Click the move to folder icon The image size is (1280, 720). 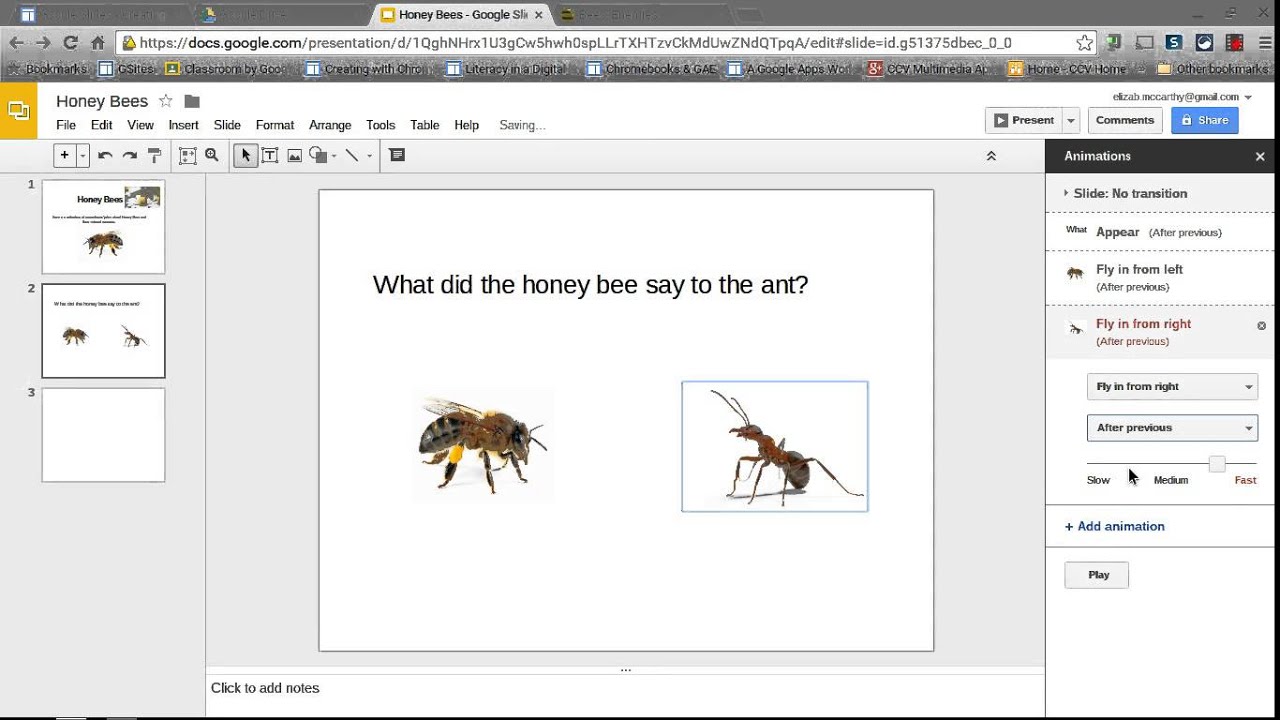tap(192, 101)
